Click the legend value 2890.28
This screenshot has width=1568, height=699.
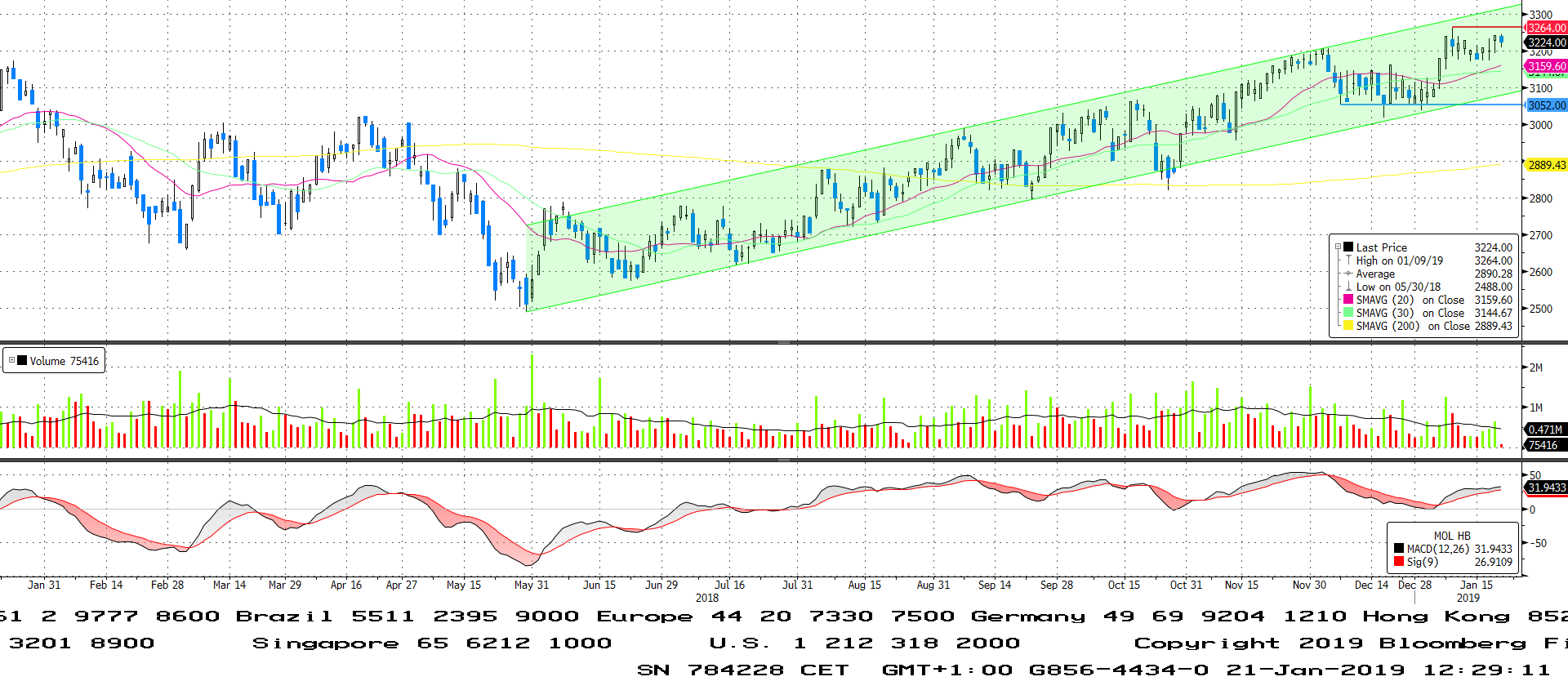(x=1493, y=274)
